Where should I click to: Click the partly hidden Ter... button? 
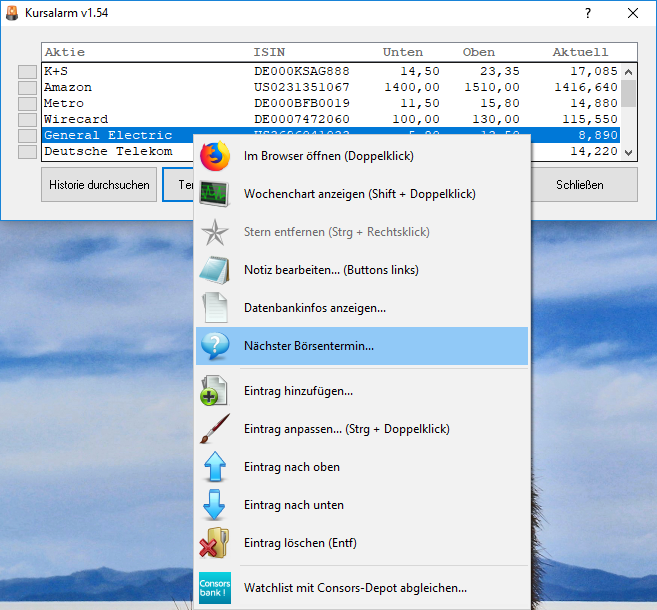[x=178, y=185]
